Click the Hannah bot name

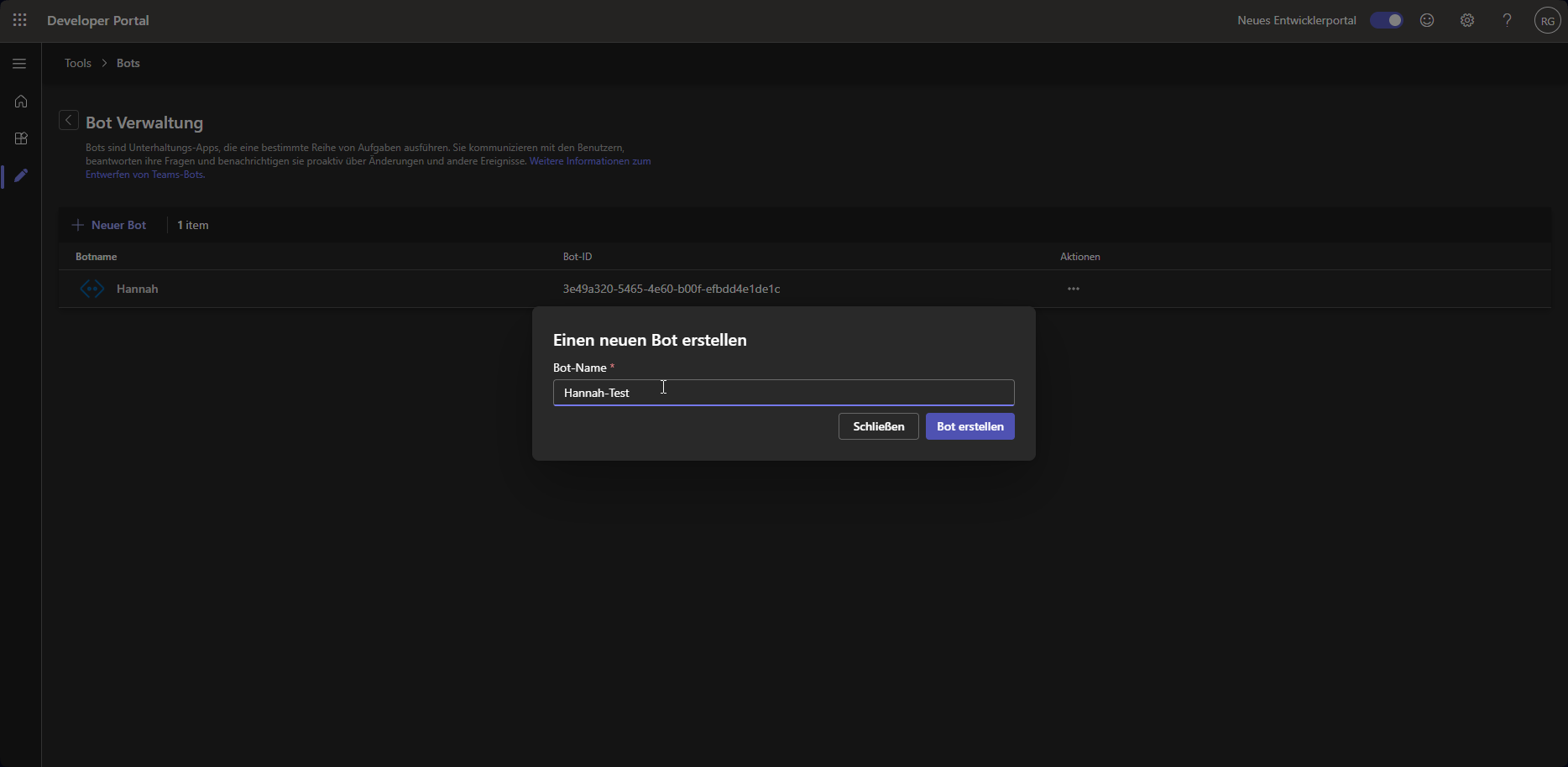(x=138, y=289)
